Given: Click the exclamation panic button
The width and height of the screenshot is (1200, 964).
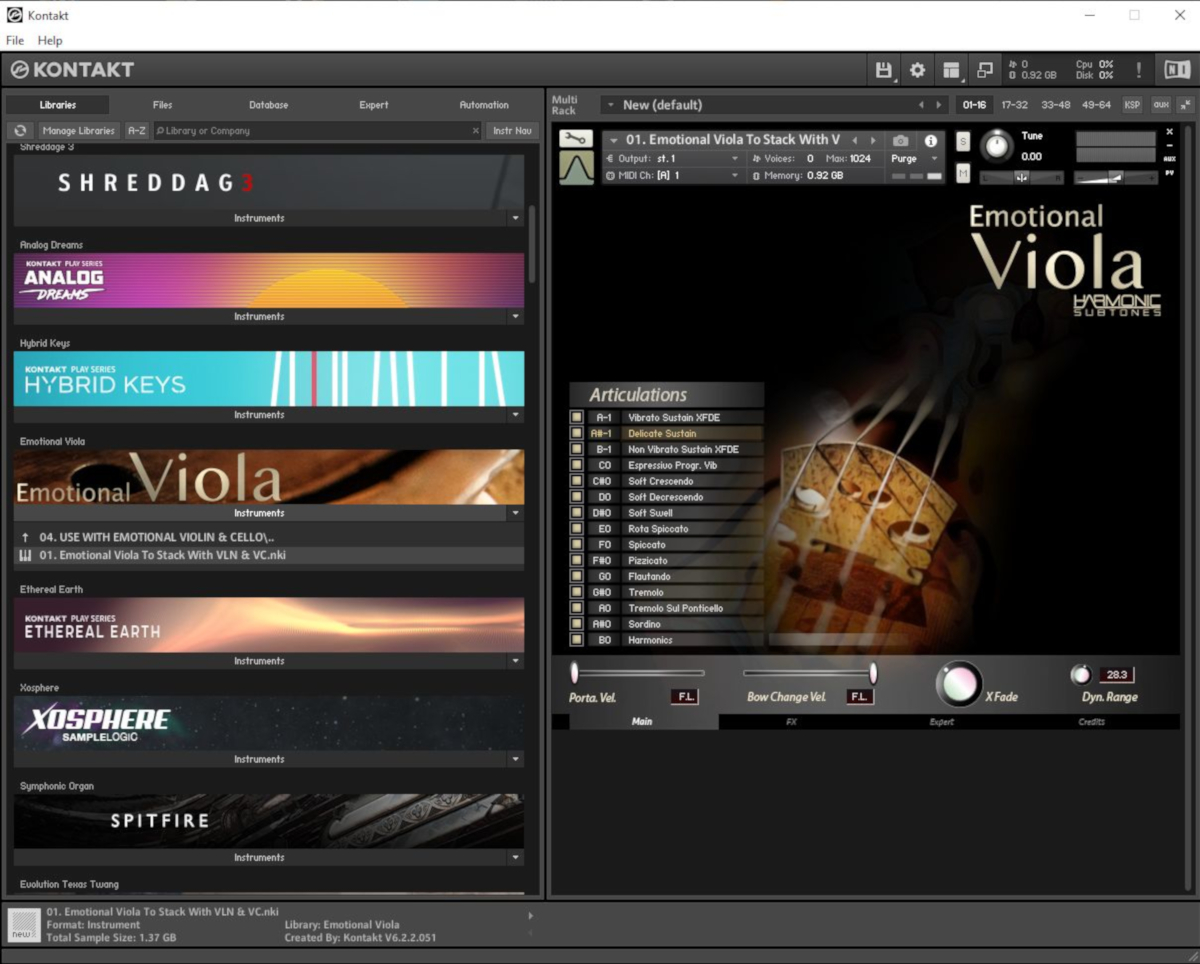Looking at the screenshot, I should point(1138,70).
